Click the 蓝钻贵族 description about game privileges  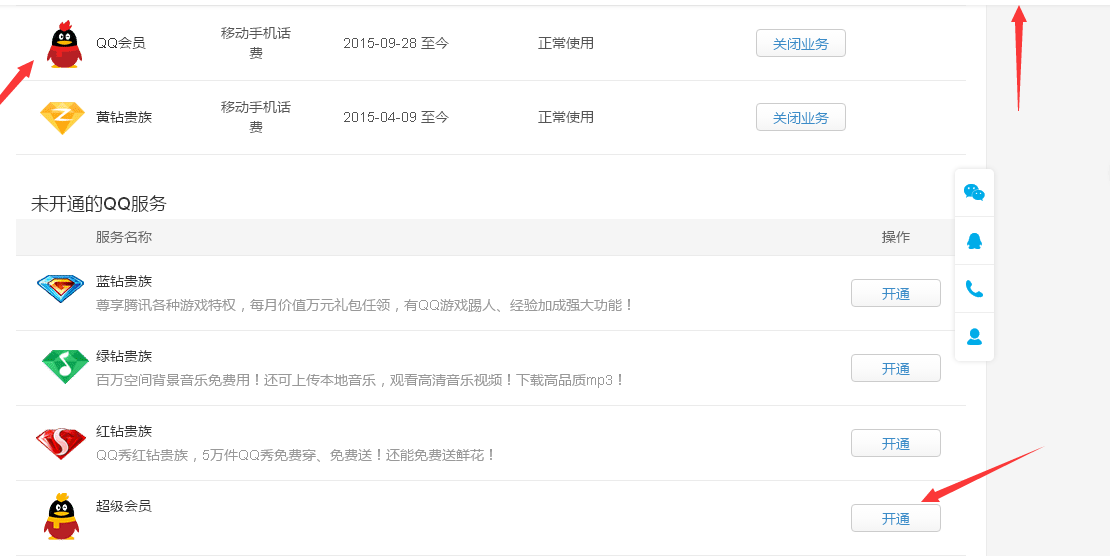[x=365, y=305]
